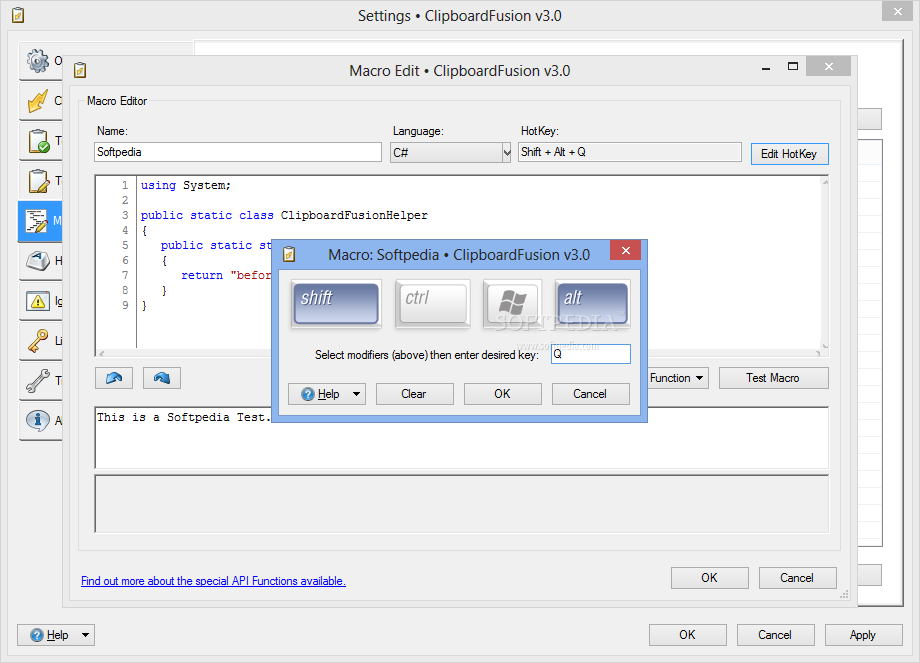920x663 pixels.
Task: Open the gear Options tab in Settings sidebar
Action: click(40, 60)
